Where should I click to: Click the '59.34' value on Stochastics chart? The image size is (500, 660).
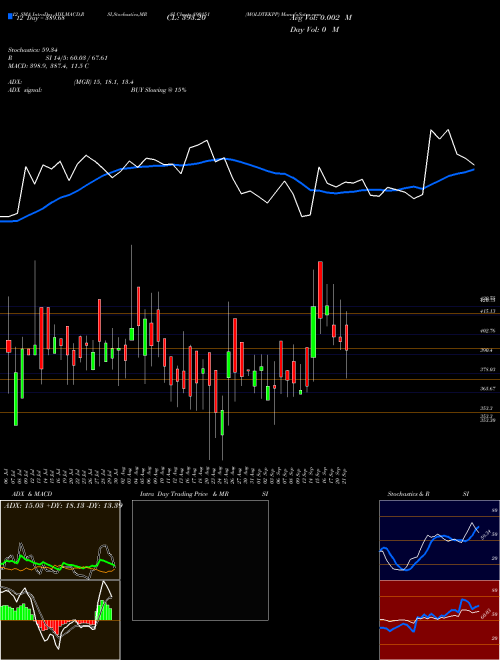tap(484, 535)
